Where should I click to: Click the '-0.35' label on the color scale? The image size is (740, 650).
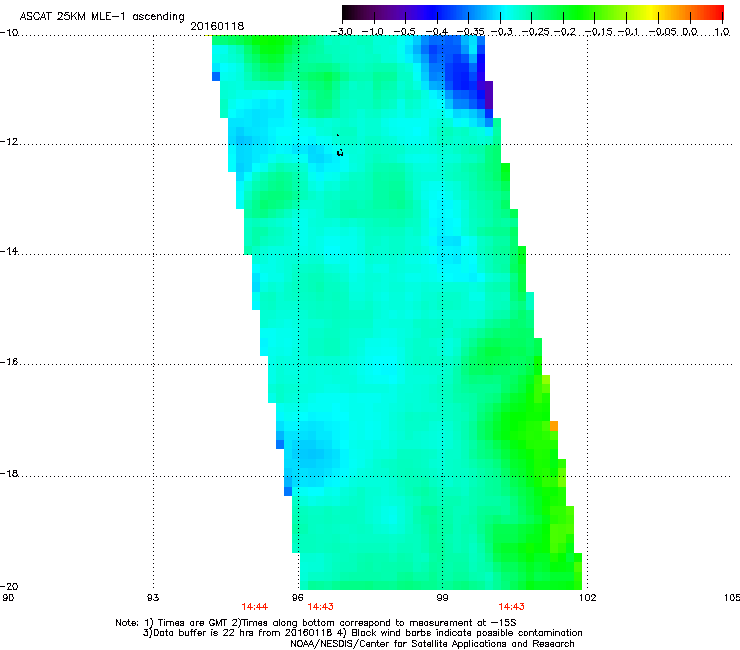[x=468, y=32]
